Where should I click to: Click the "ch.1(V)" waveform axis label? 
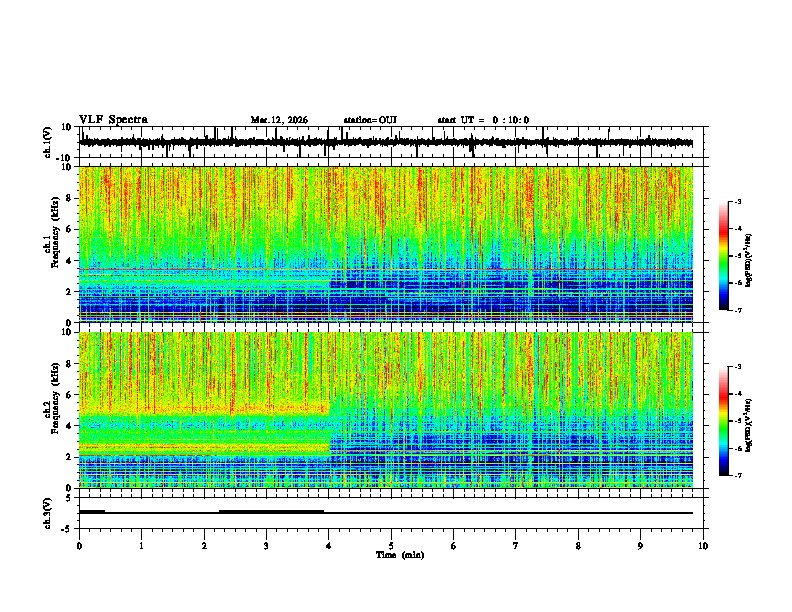coord(48,142)
